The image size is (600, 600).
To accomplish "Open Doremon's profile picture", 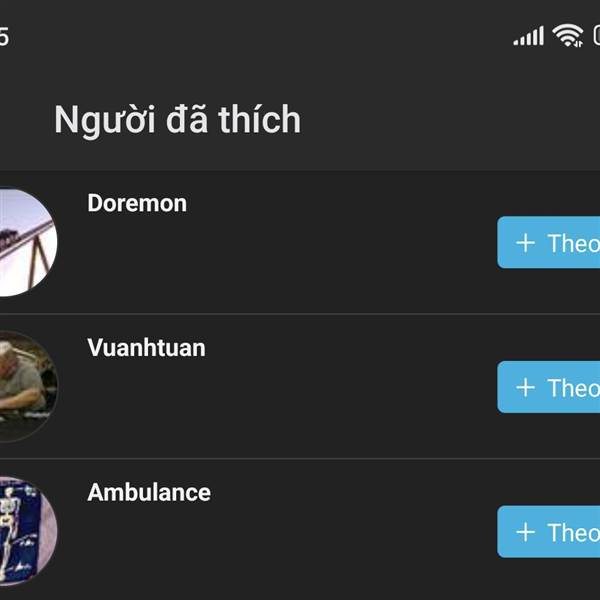I will (28, 242).
